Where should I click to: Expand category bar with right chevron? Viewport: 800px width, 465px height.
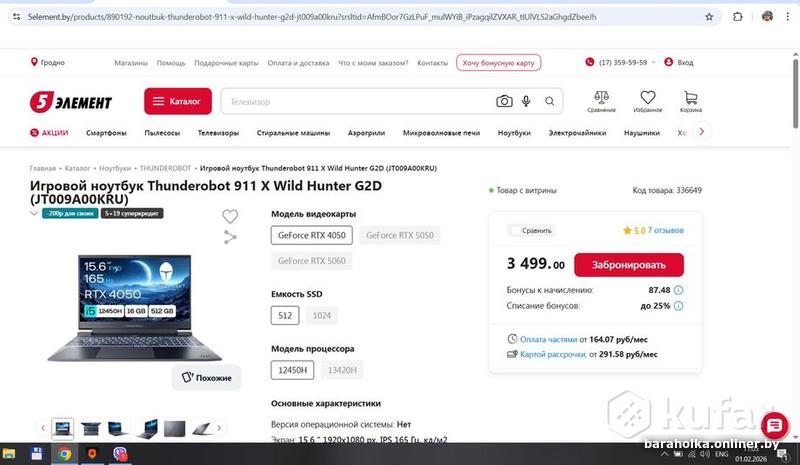pos(702,132)
